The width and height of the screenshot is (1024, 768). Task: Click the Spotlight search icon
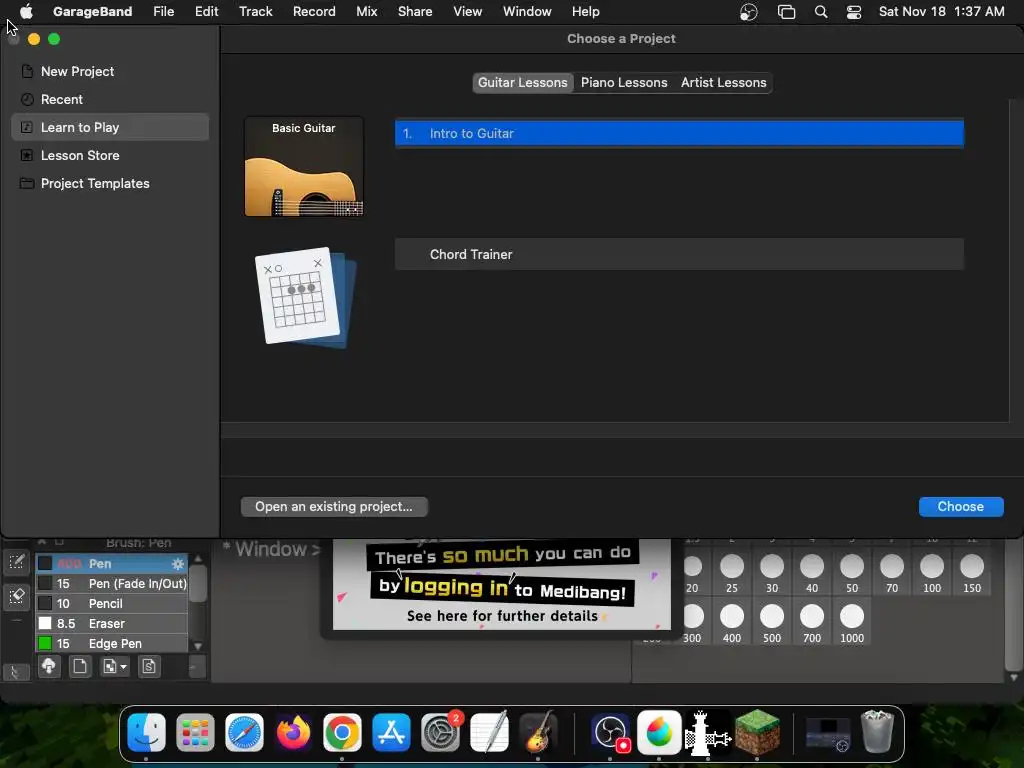821,12
